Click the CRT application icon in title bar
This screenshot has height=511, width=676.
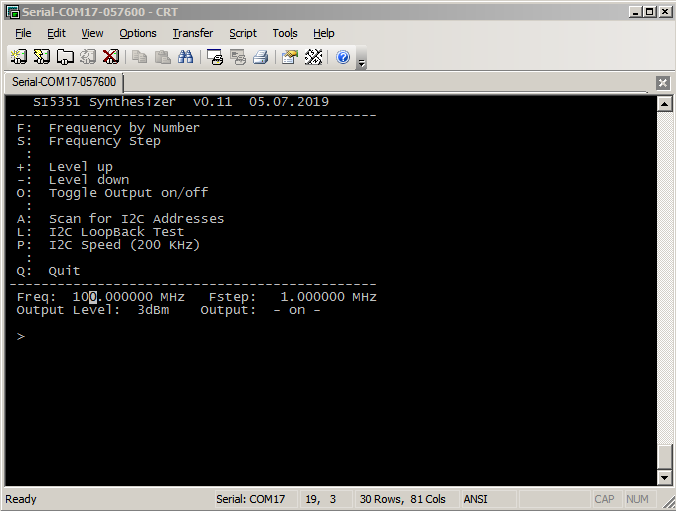13,12
